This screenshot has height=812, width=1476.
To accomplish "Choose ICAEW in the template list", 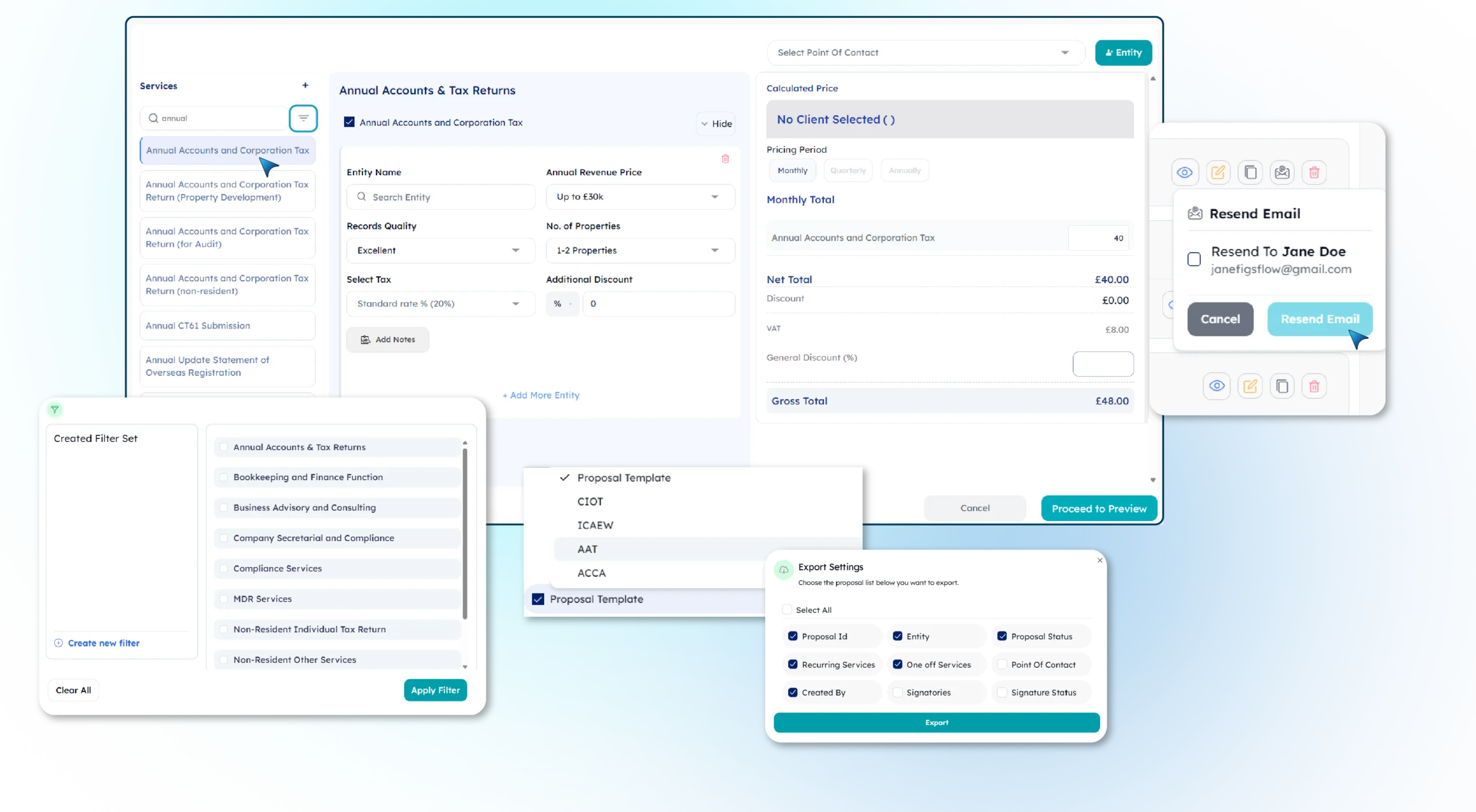I will [595, 525].
